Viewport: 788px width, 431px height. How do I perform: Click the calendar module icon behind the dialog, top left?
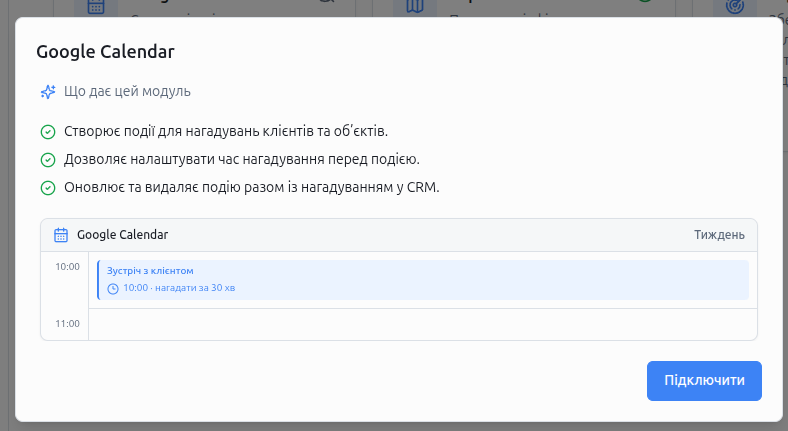(x=95, y=7)
